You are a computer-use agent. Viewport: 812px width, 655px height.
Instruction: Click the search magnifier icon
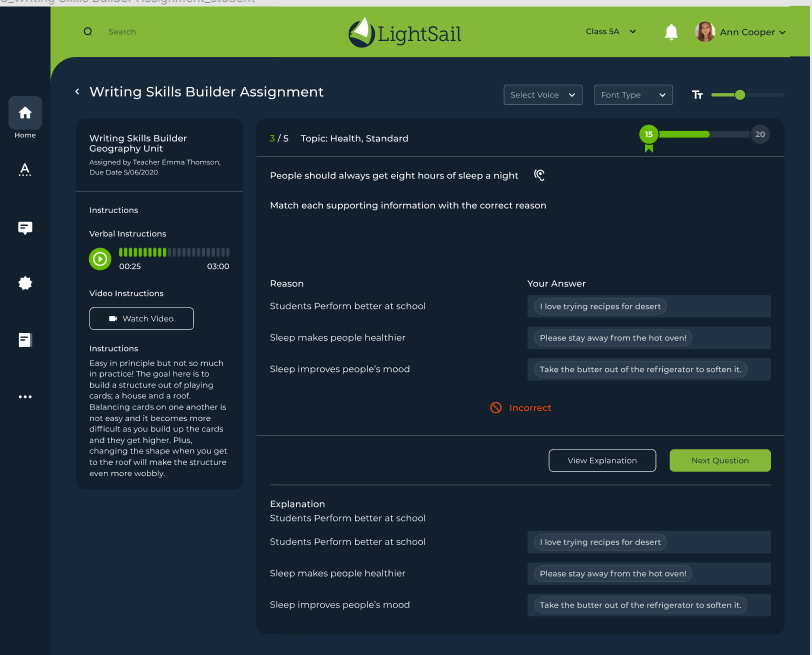click(x=88, y=32)
